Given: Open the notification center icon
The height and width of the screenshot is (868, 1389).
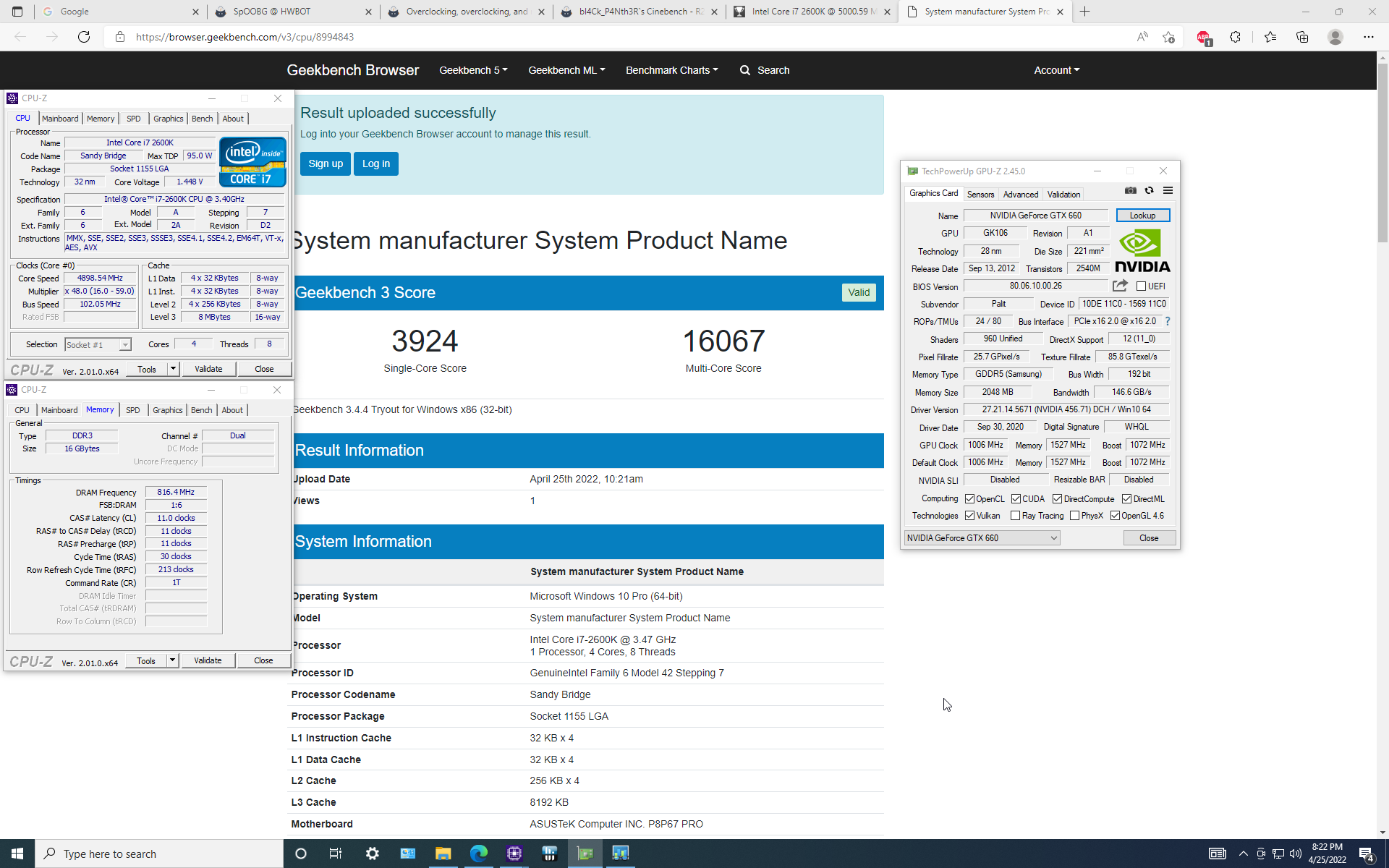Looking at the screenshot, I should point(1366,854).
